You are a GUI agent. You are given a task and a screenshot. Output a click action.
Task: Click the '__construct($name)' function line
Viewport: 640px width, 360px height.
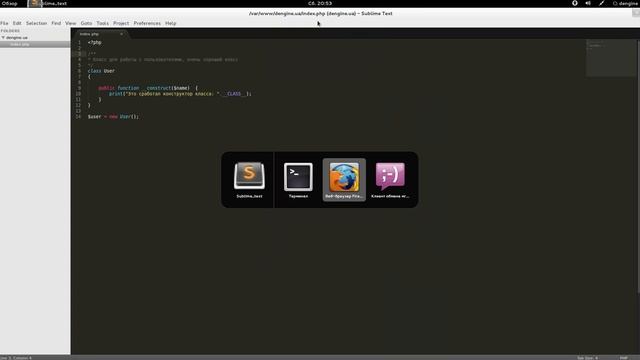point(148,88)
